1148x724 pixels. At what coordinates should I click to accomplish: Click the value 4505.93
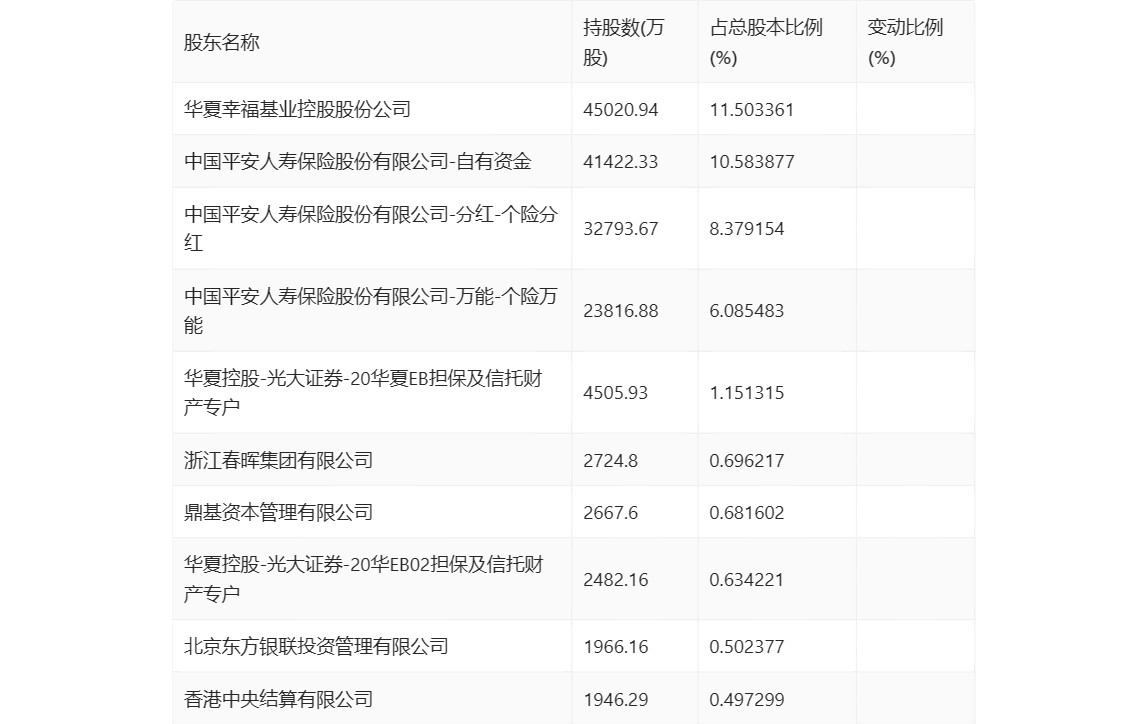[615, 393]
